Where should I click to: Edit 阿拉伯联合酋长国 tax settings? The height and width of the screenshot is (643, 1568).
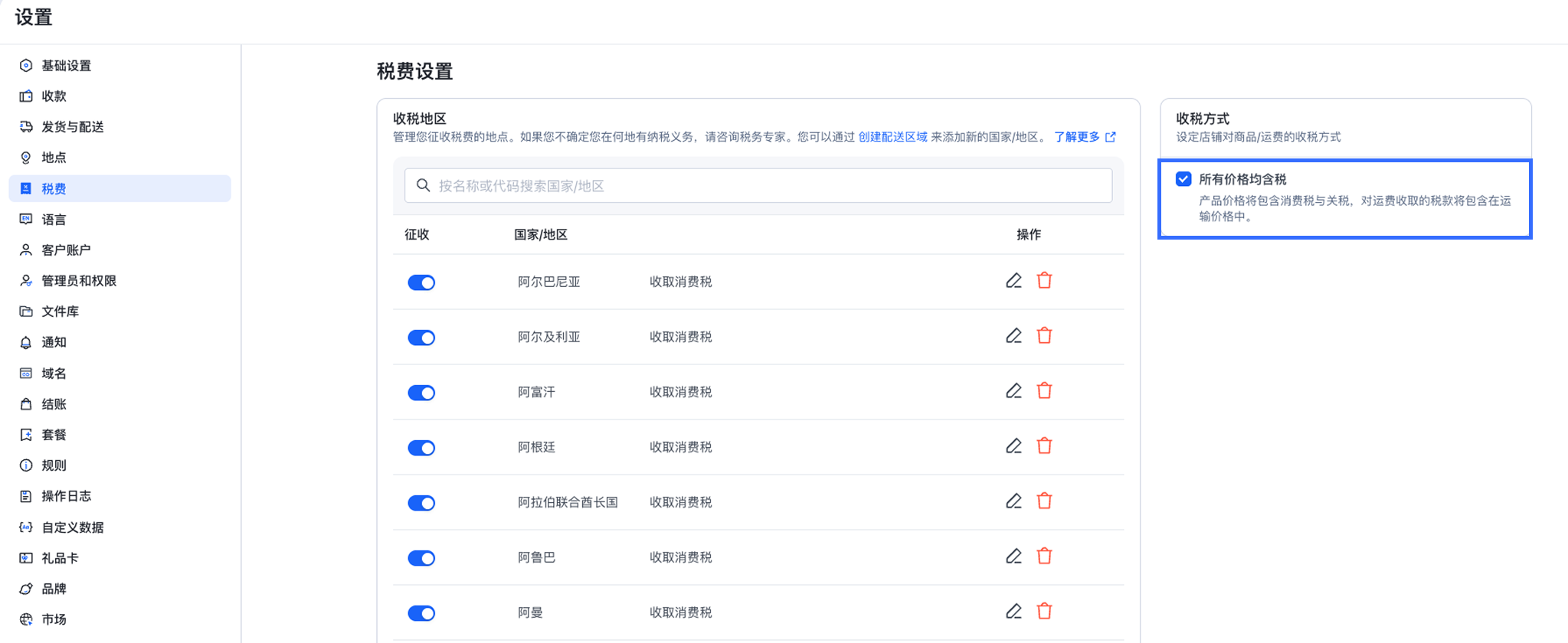point(1013,501)
